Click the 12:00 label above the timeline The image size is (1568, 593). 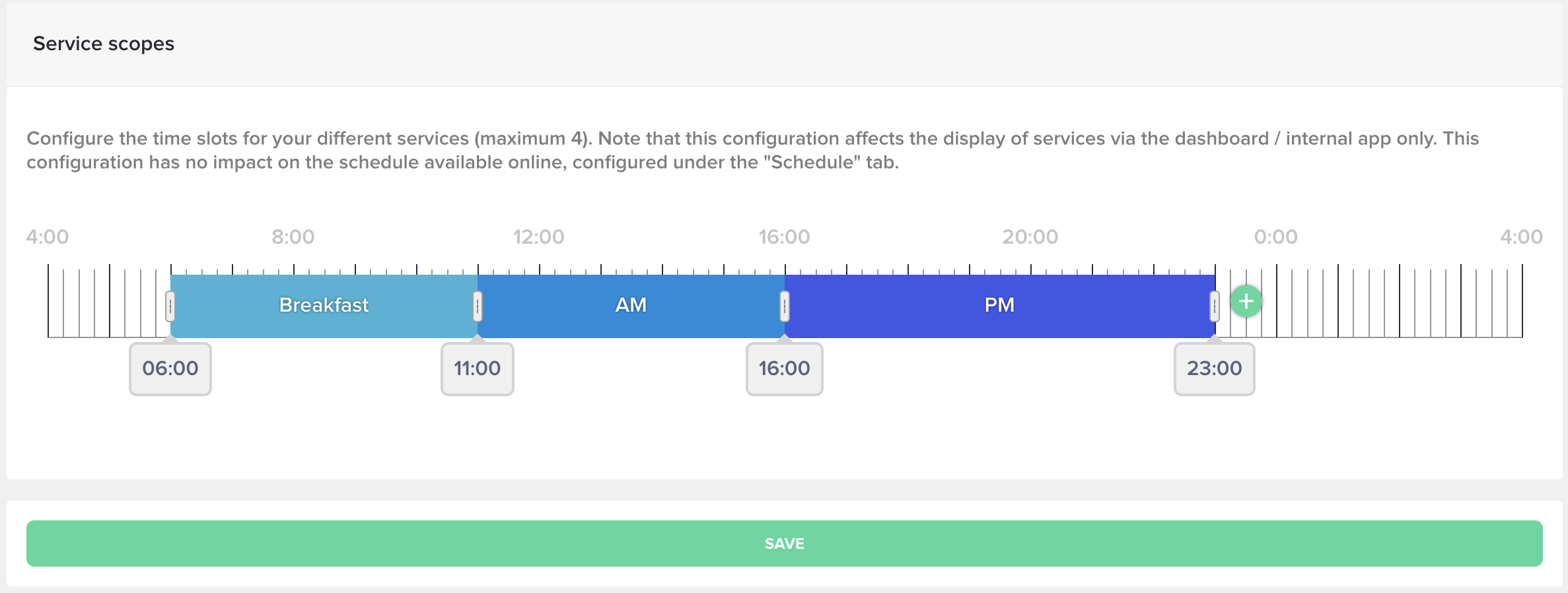[x=539, y=237]
